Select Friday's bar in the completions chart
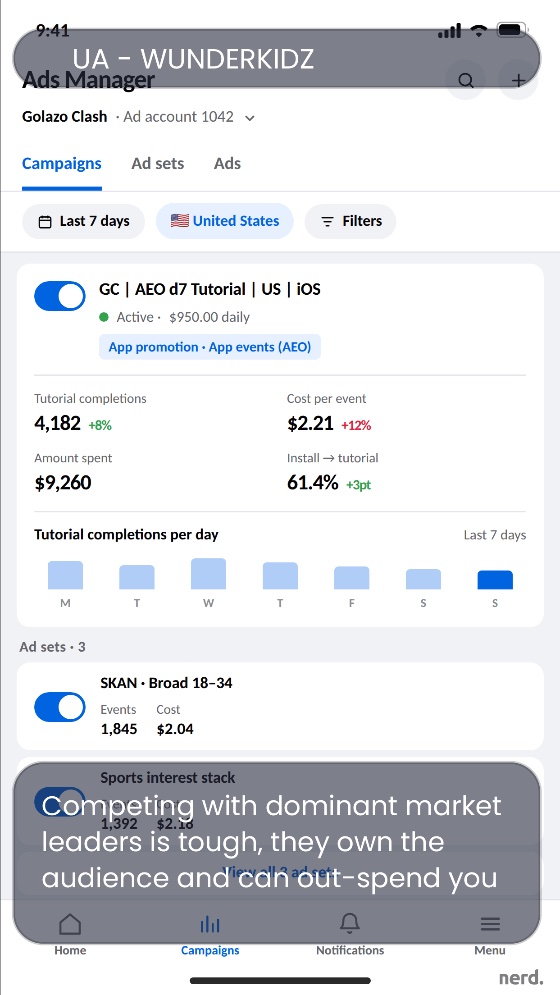The width and height of the screenshot is (560, 995). tap(352, 577)
